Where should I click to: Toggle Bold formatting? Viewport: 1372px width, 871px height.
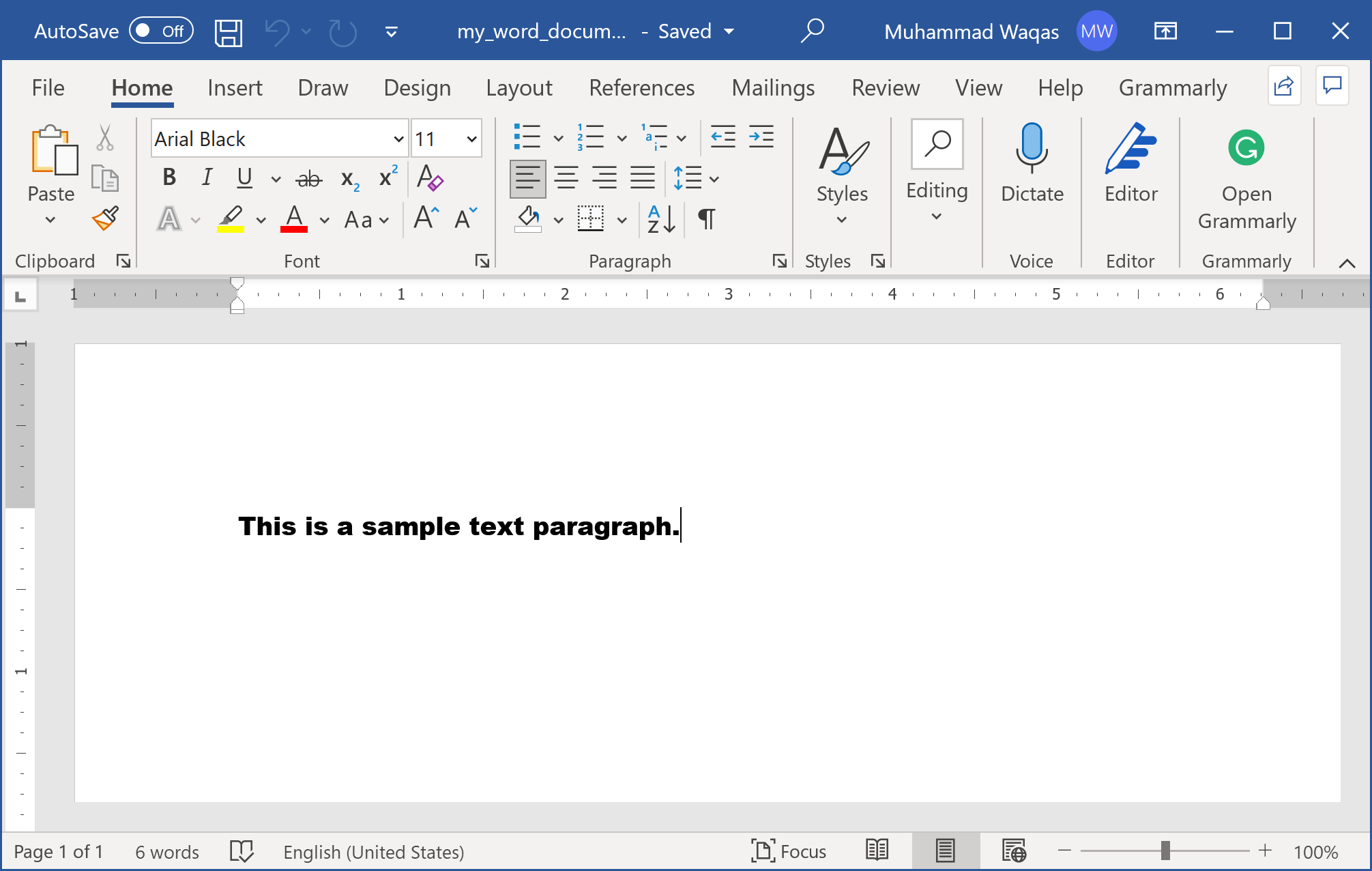point(169,177)
